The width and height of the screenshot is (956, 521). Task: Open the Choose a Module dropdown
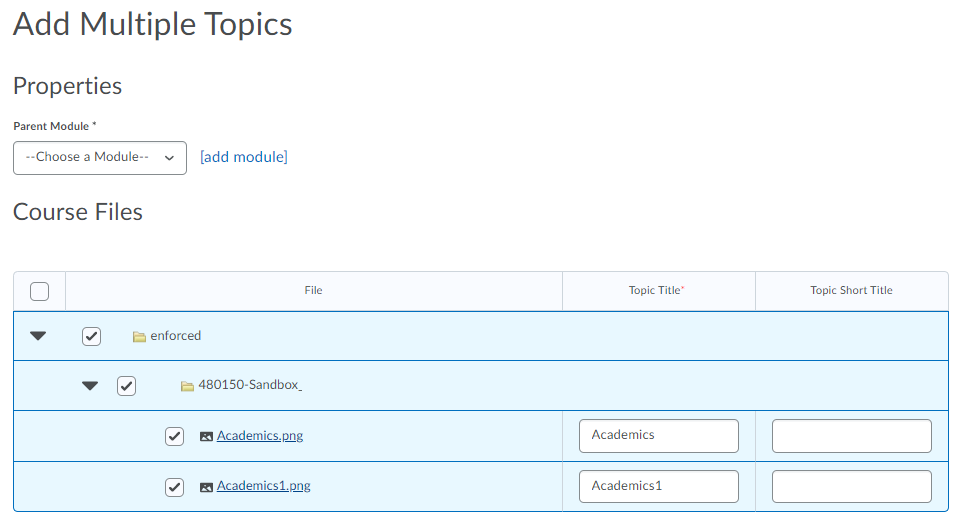100,158
